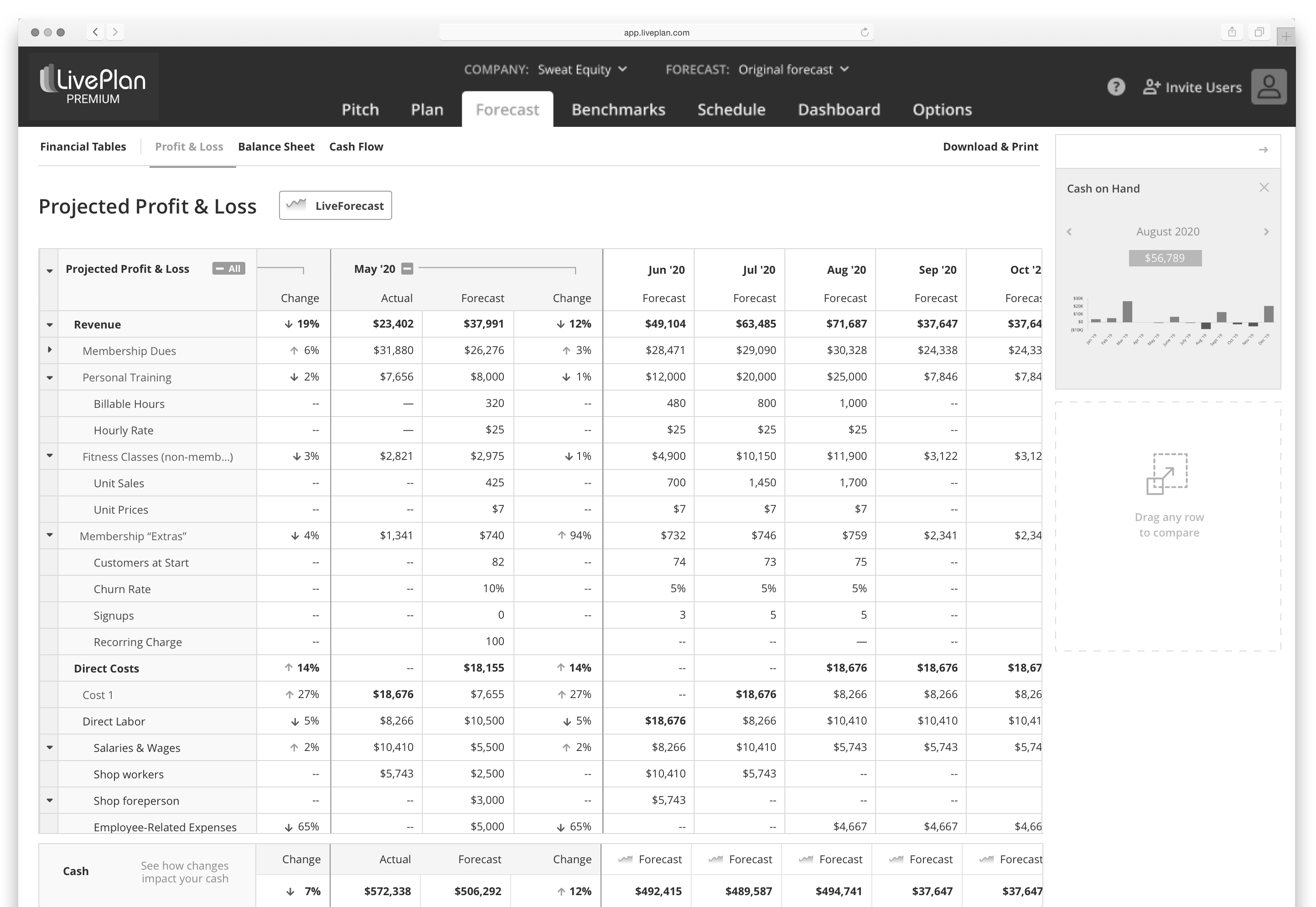Go to the previous month in Cash on Hand
The image size is (1316, 907).
pos(1069,232)
